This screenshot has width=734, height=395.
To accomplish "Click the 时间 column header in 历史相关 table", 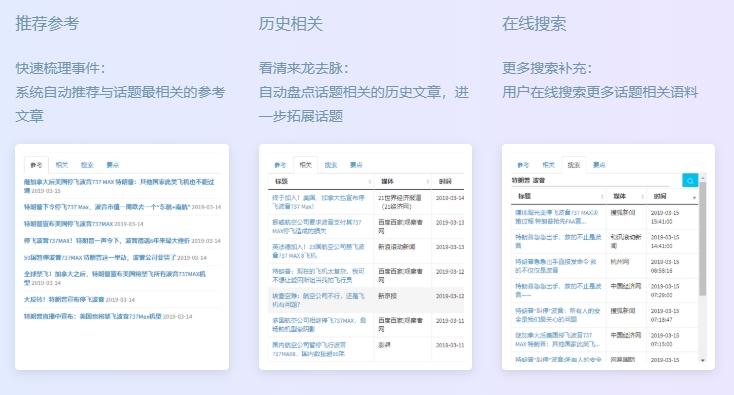I will click(445, 181).
